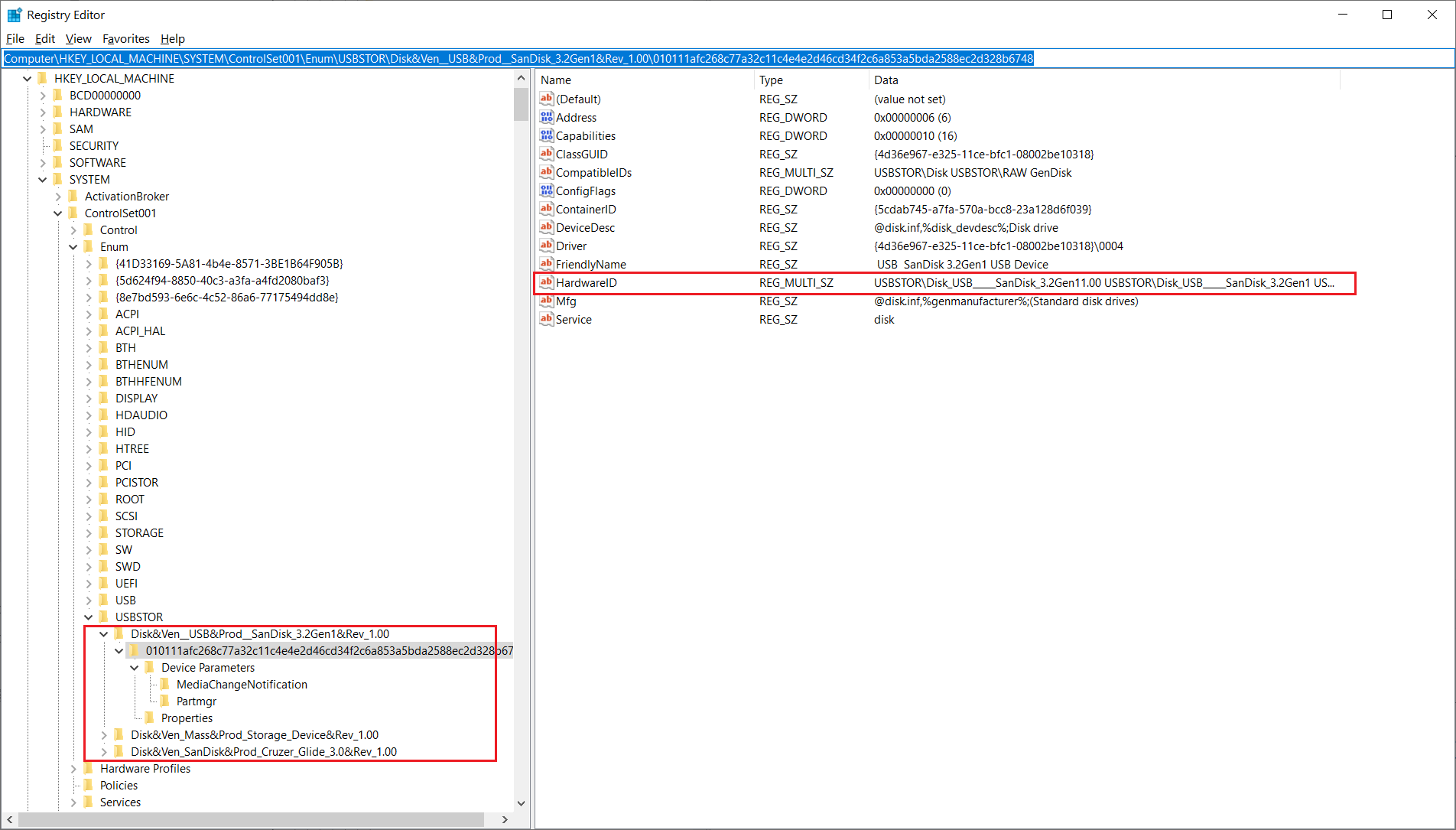
Task: Click the SYSTEM key folder icon
Action: click(x=58, y=179)
